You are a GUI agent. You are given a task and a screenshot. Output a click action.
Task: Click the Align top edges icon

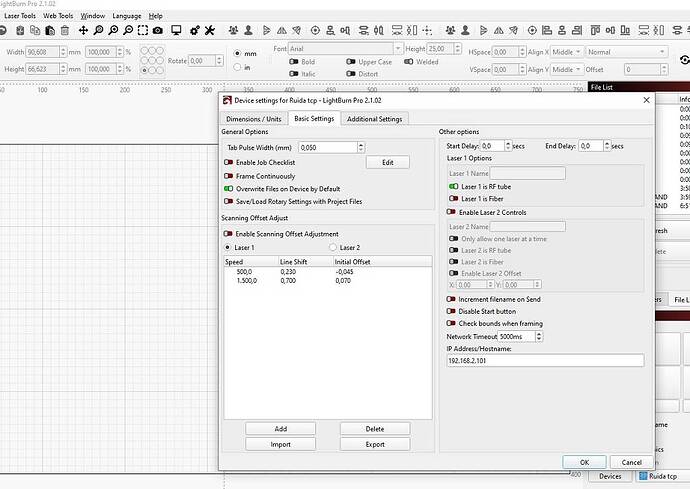point(595,30)
